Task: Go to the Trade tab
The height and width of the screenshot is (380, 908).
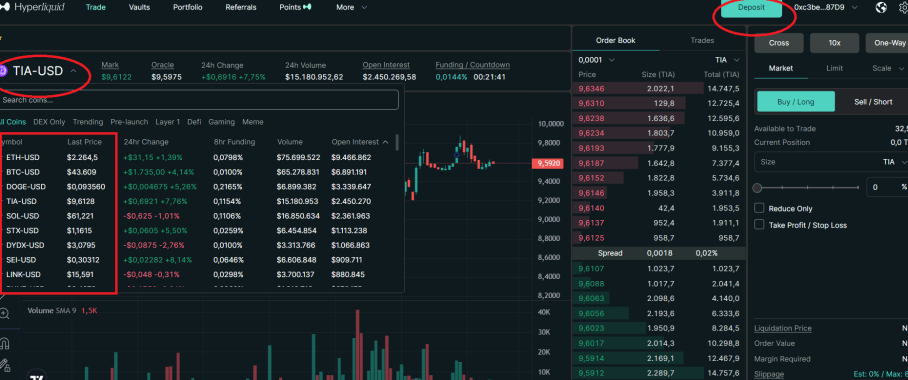Action: [x=96, y=8]
